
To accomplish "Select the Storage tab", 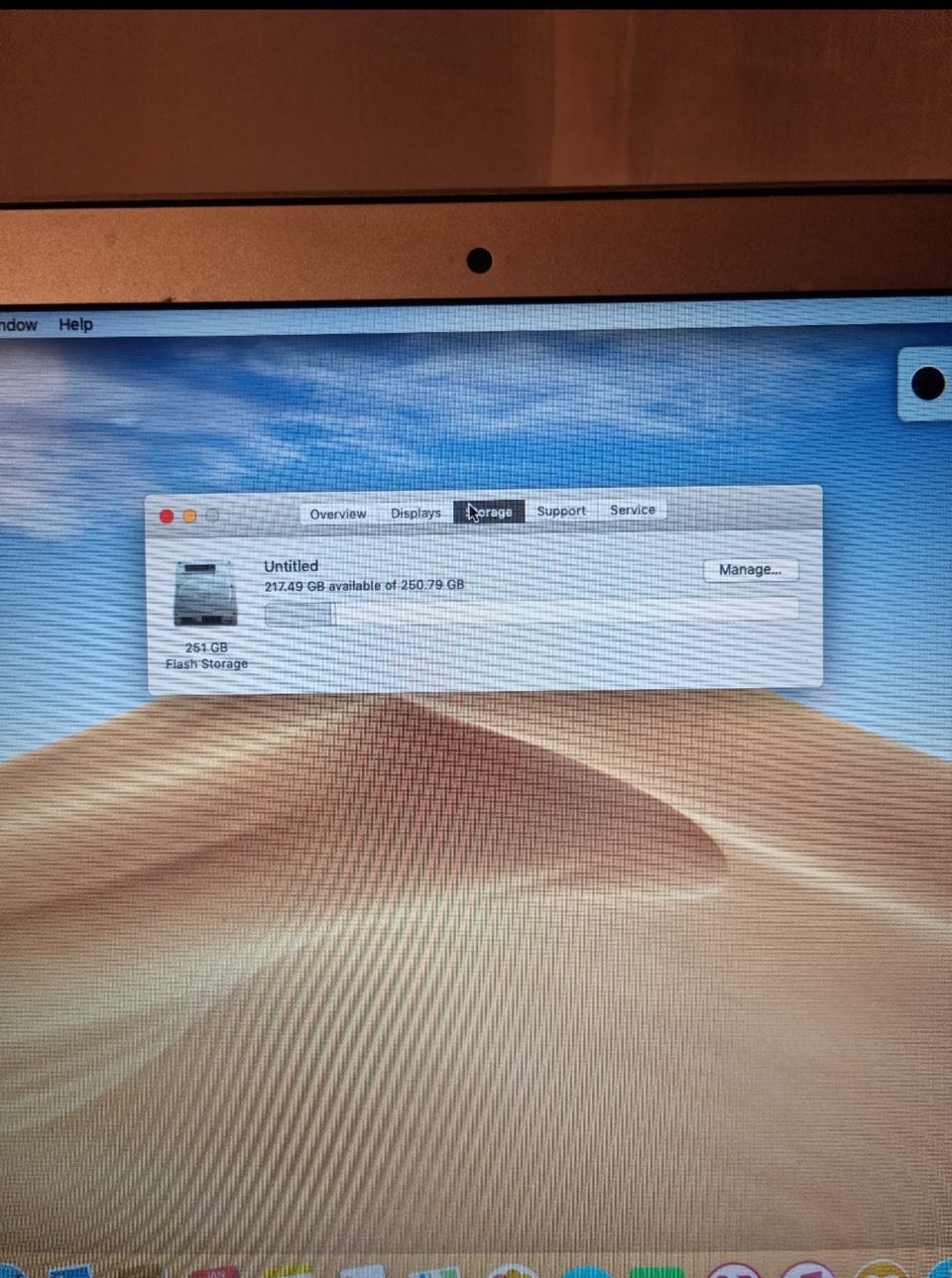I will pyautogui.click(x=489, y=512).
